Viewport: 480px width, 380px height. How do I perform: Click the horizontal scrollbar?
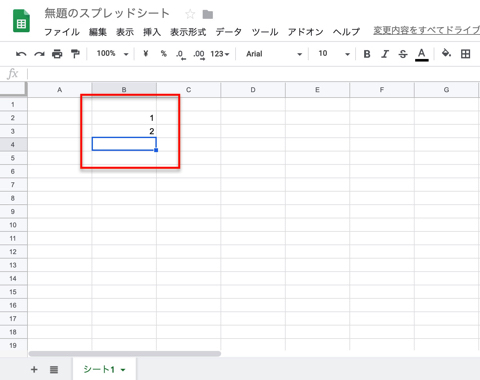(125, 354)
